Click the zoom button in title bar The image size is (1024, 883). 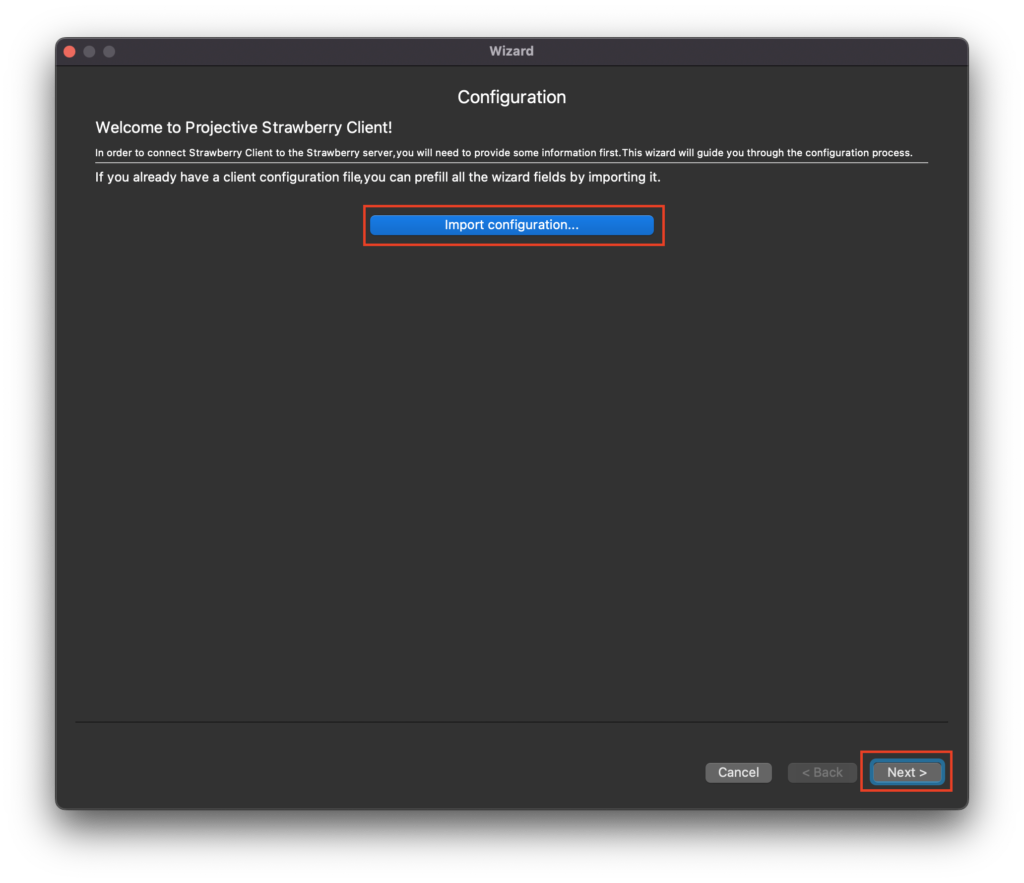(109, 51)
